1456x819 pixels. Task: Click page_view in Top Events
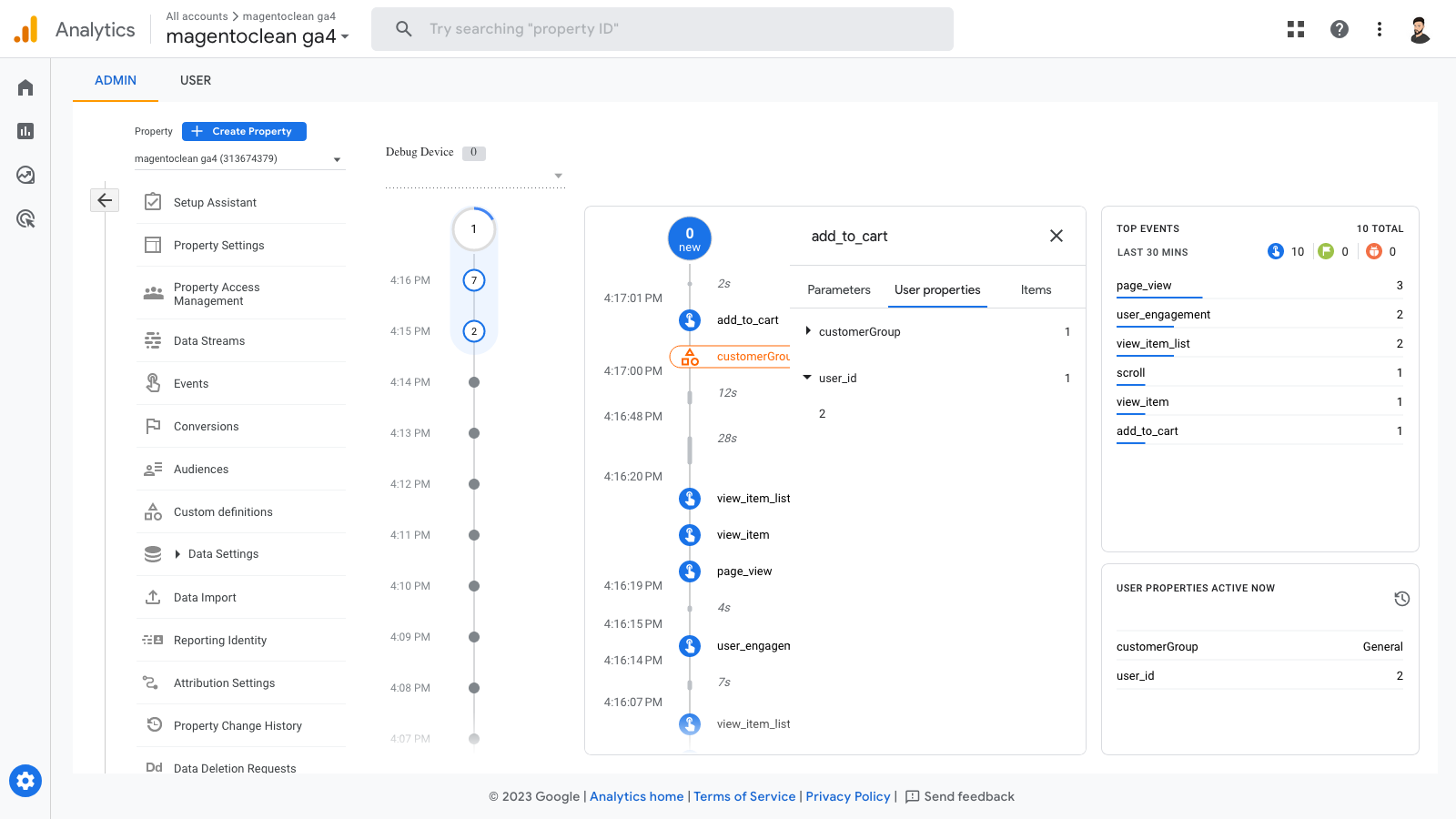click(x=1144, y=285)
